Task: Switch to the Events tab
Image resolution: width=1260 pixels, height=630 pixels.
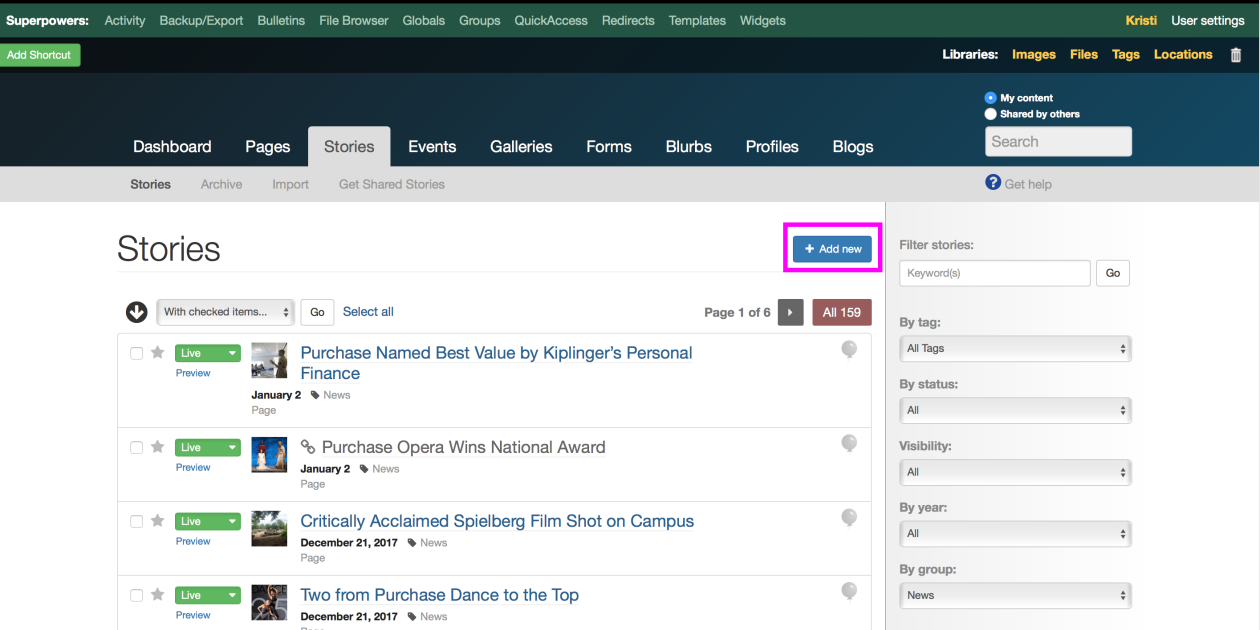Action: pos(432,146)
